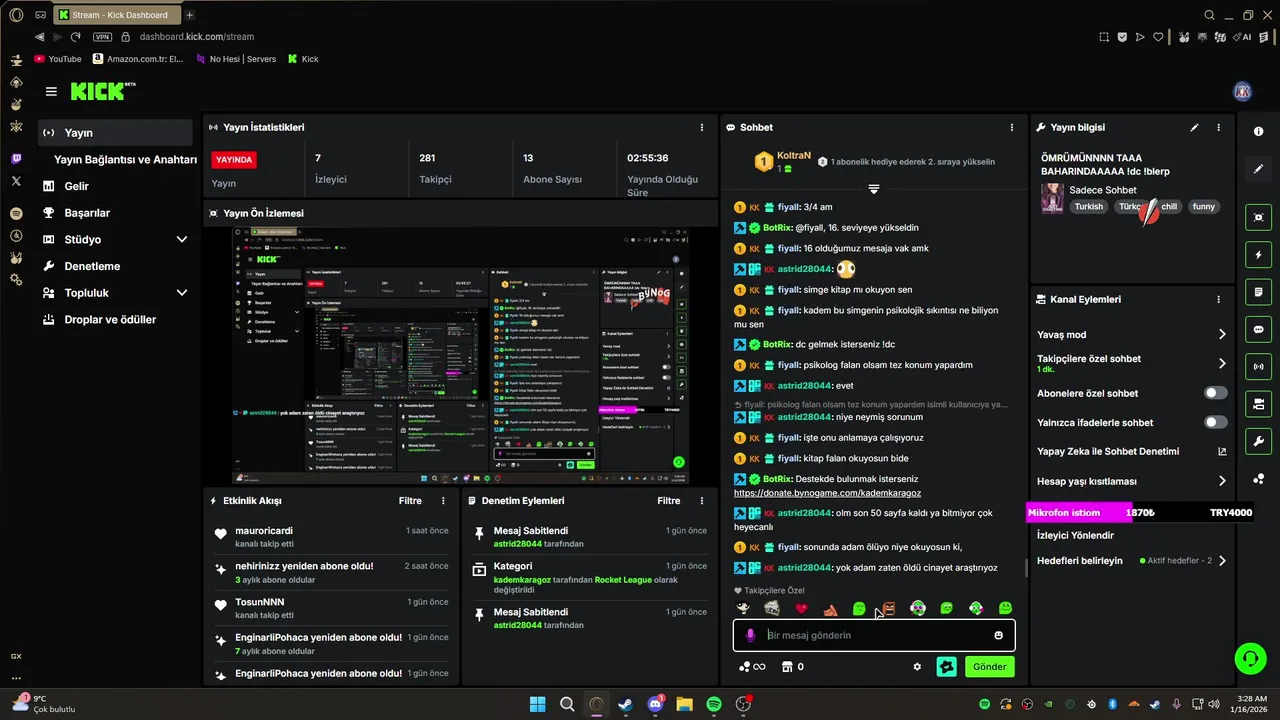
Task: Open the Denetim Eylemleri Filtre dropdown
Action: click(669, 501)
